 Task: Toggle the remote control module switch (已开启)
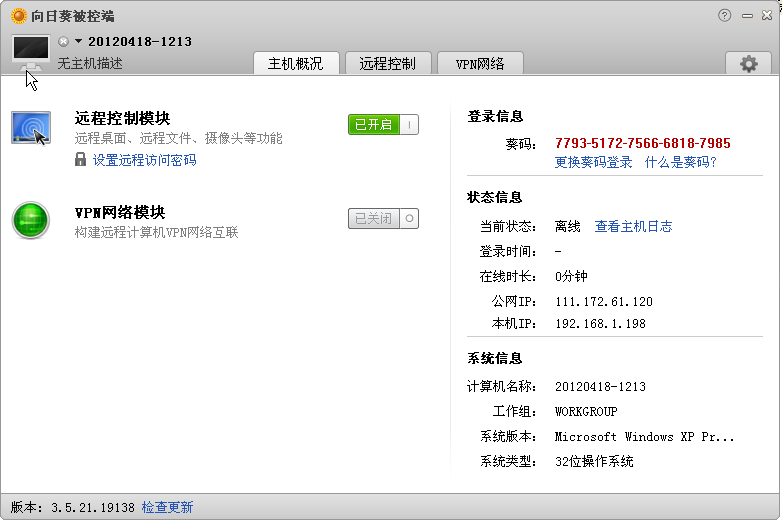click(383, 125)
